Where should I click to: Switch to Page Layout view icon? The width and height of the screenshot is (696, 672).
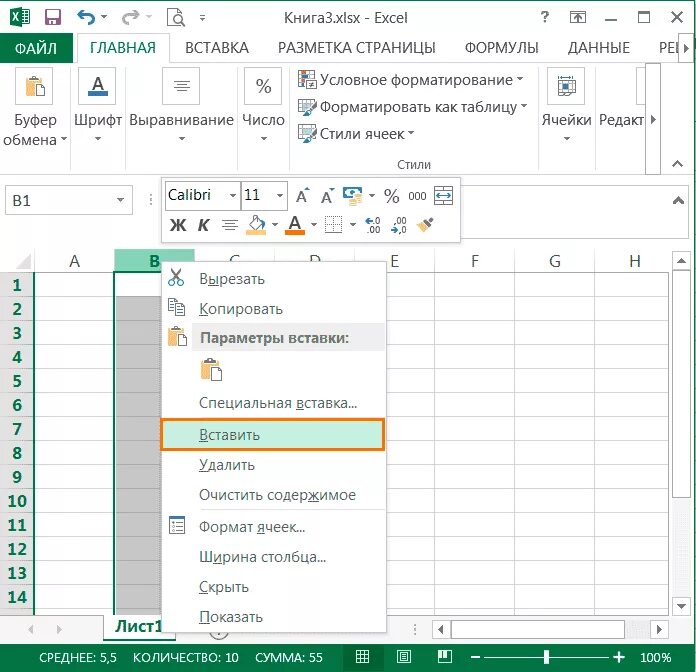[x=403, y=656]
